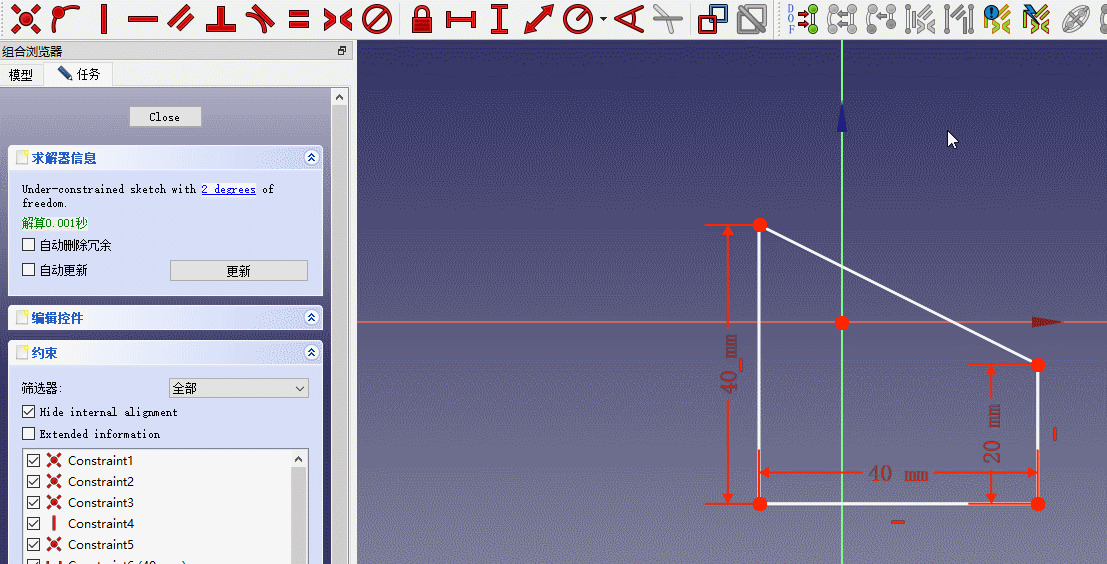Click the constraint list scroll-up arrow

(299, 459)
